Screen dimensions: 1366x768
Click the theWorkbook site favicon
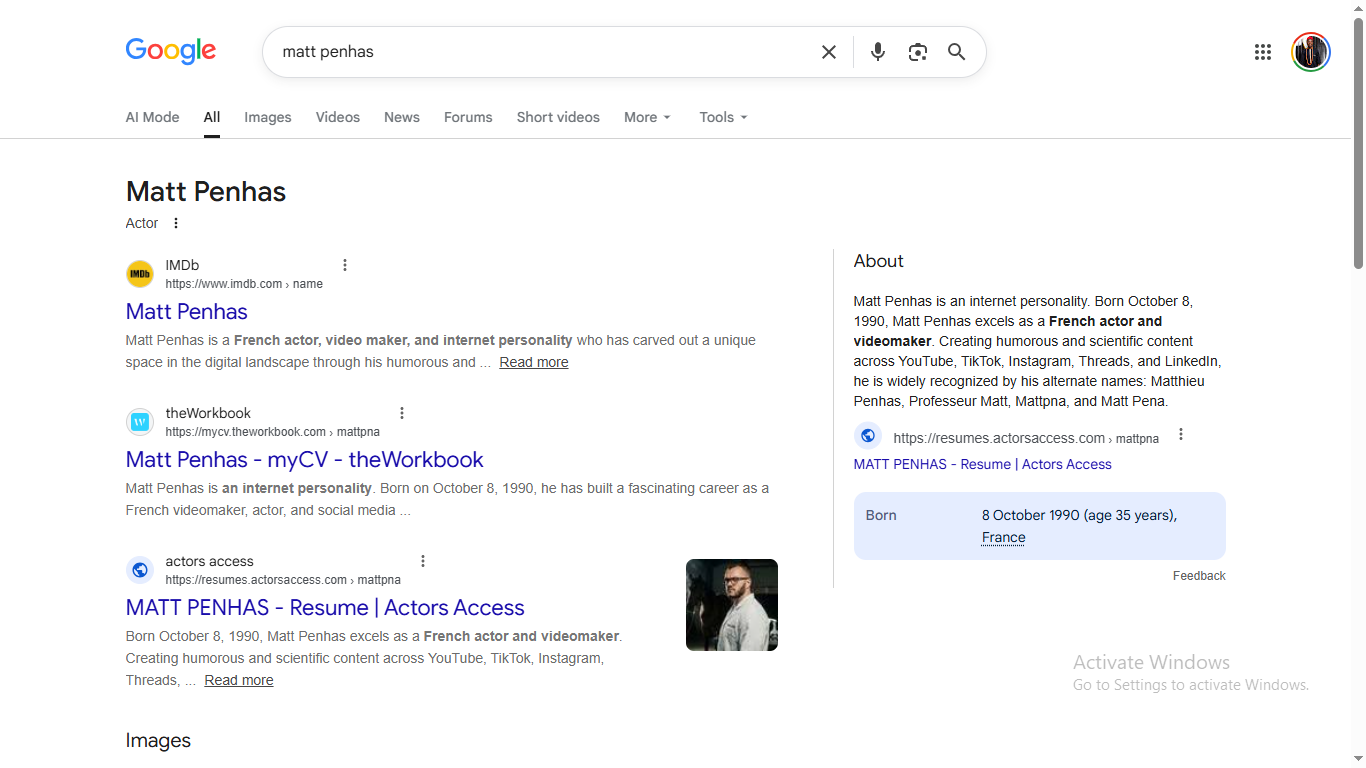point(140,422)
